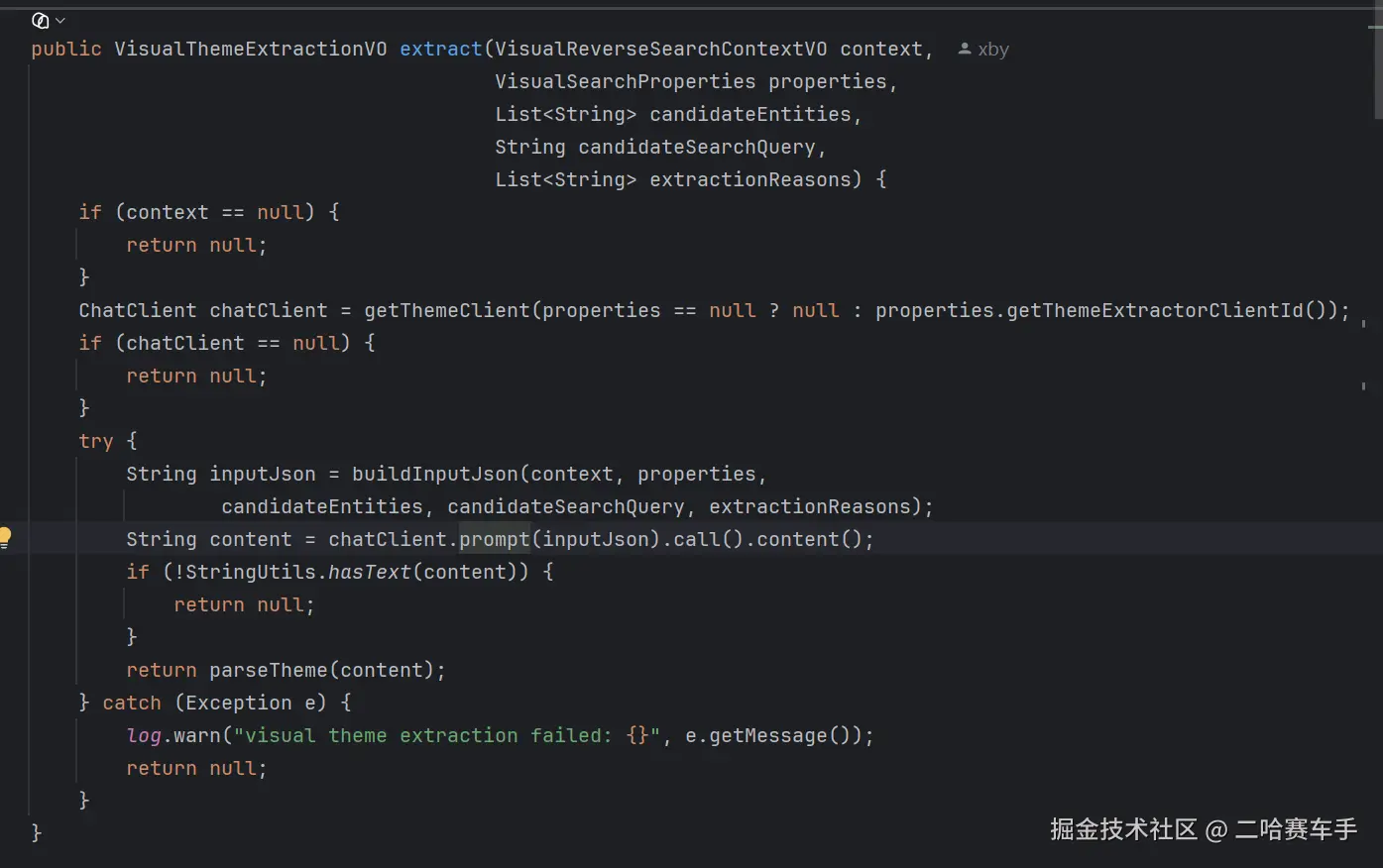
Task: Click 'extractionReasons' in the method signature
Action: point(750,179)
